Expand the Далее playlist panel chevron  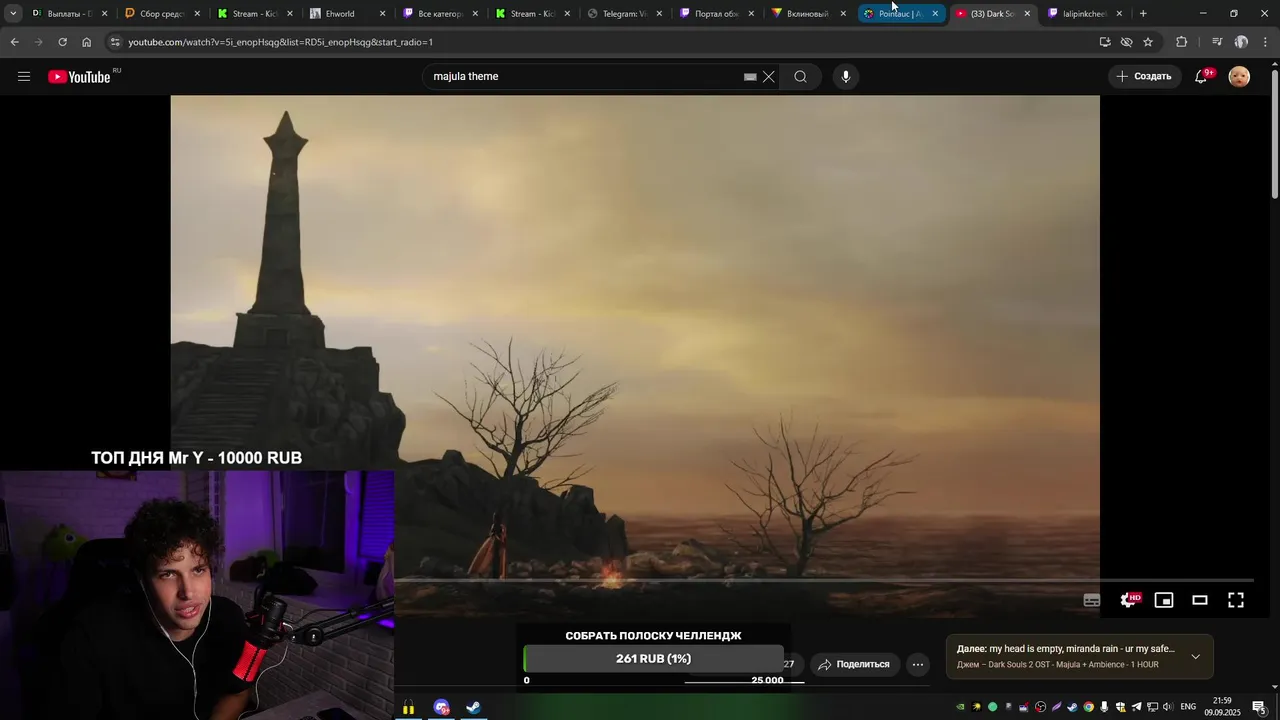point(1195,657)
